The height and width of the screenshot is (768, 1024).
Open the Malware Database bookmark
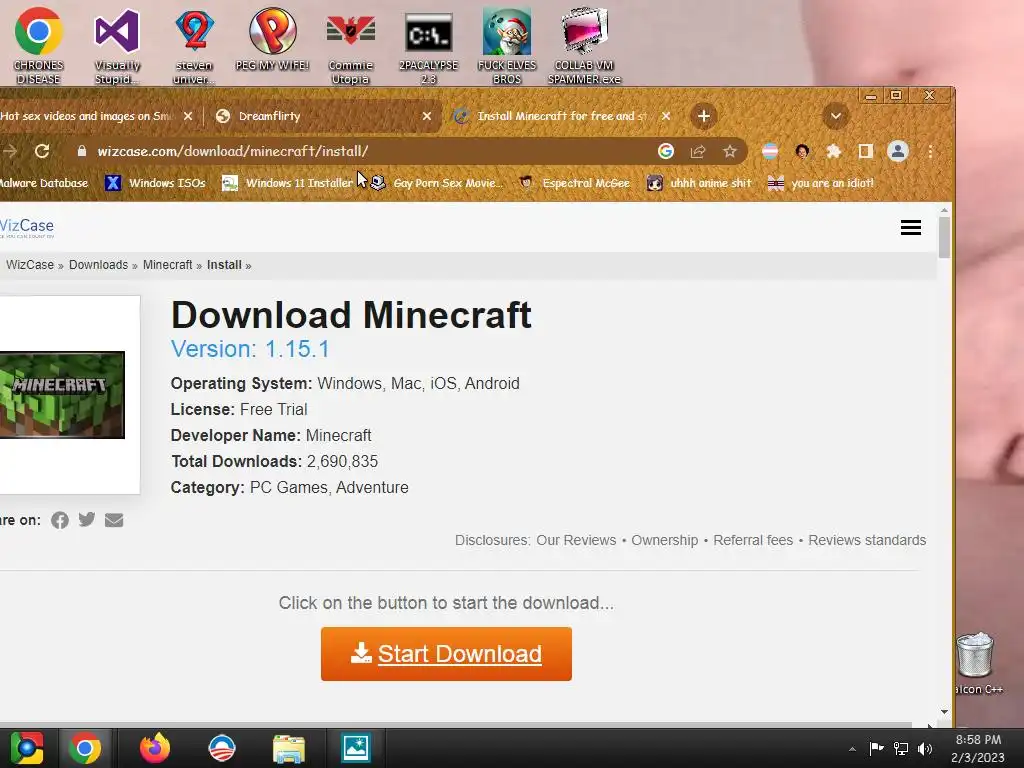coord(44,184)
